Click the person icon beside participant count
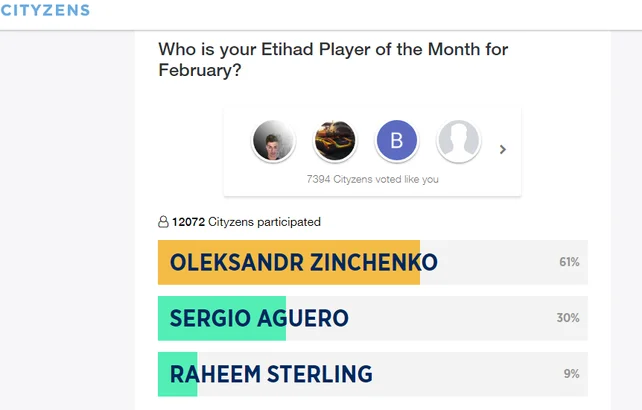642x410 pixels. pos(164,222)
